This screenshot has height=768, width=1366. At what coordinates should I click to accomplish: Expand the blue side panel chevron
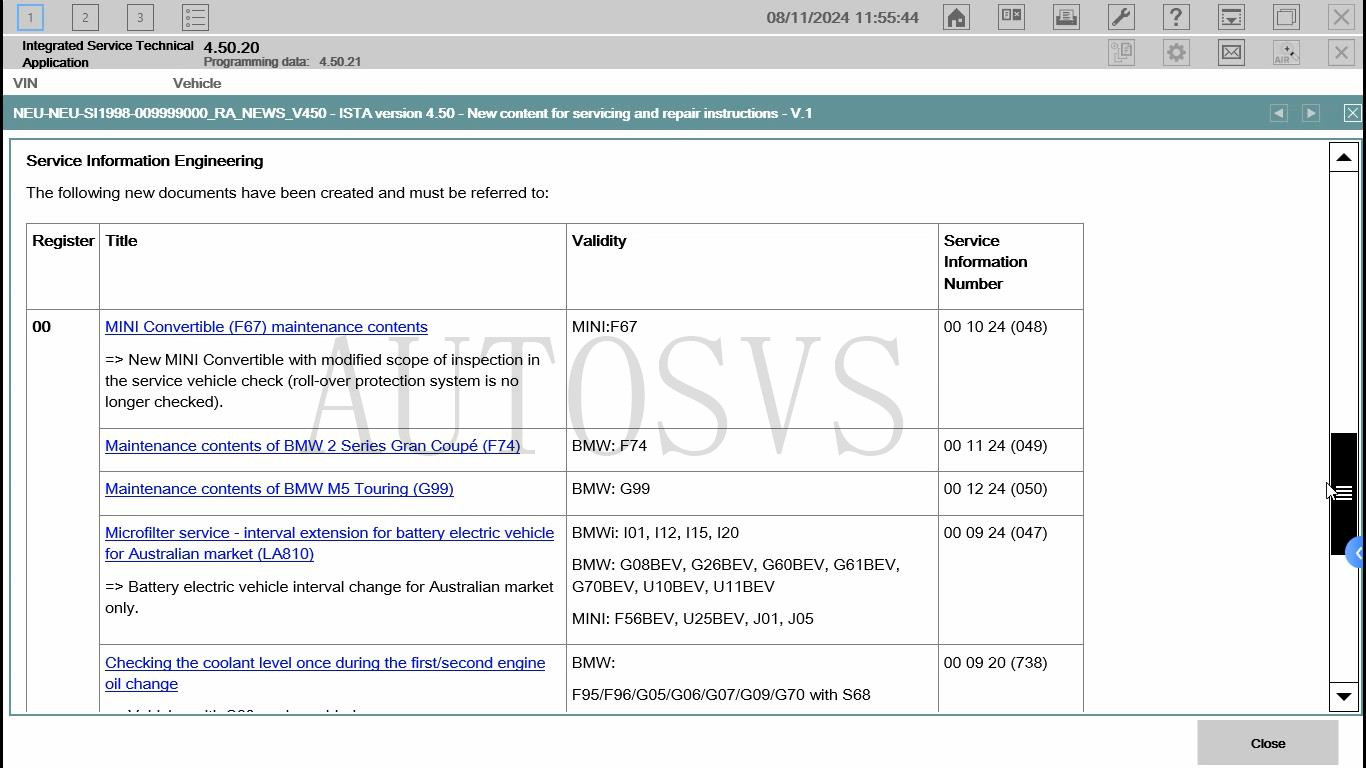[1356, 553]
